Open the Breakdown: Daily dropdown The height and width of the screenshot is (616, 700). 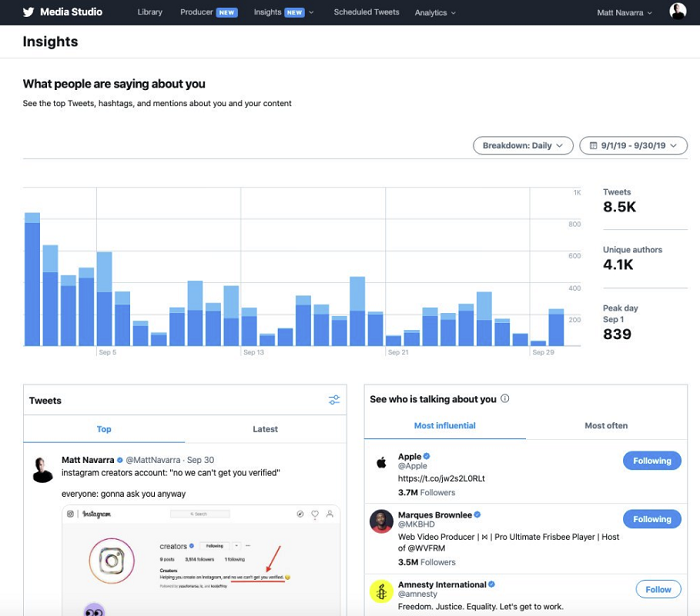pyautogui.click(x=523, y=146)
